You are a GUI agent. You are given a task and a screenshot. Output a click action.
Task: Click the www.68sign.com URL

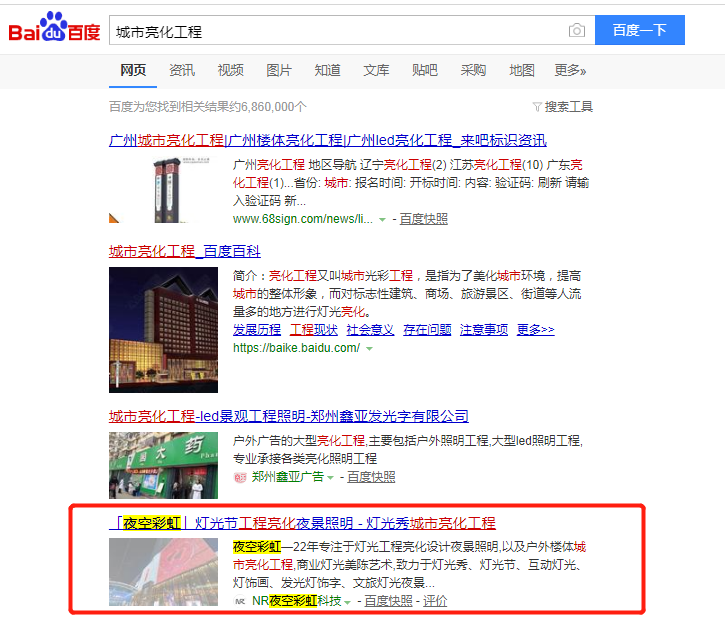tap(302, 219)
